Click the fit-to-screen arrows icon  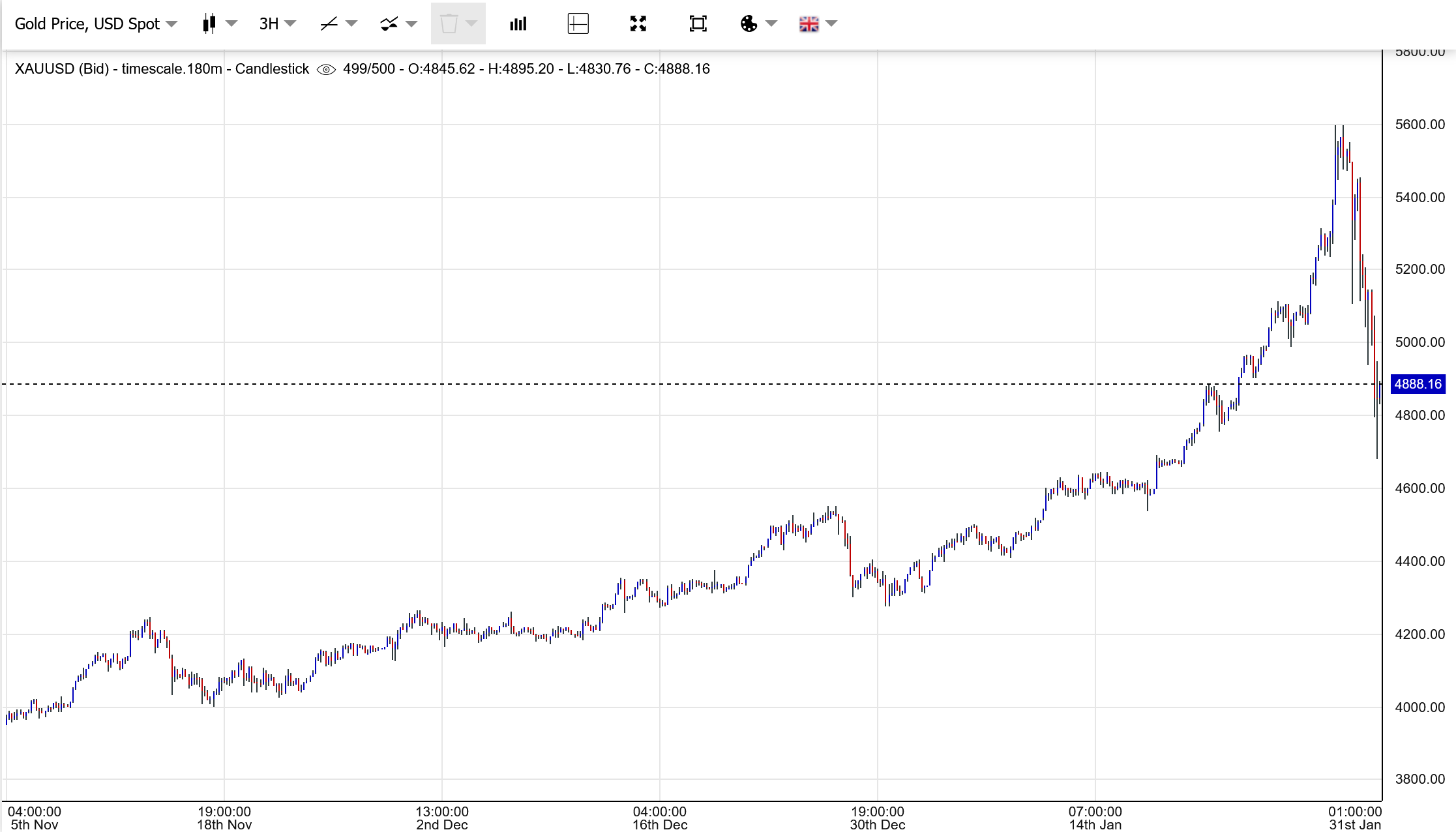coord(638,24)
